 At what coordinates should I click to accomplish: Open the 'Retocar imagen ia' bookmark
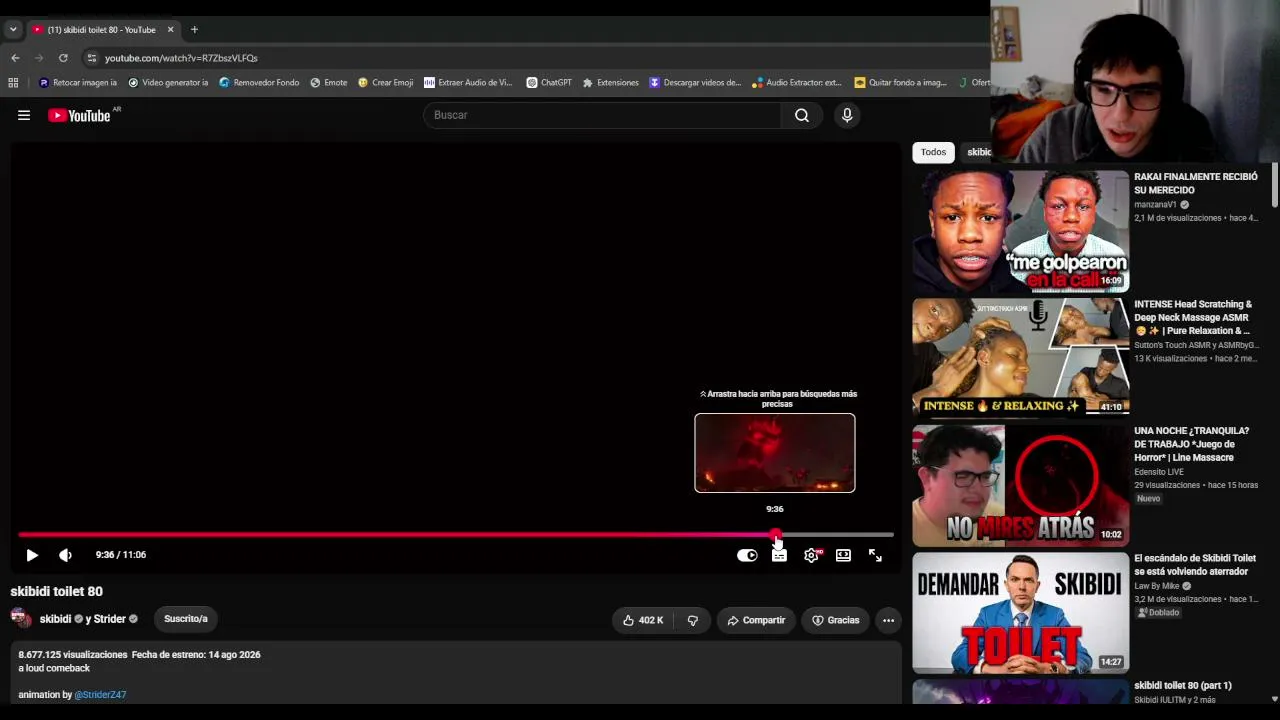click(x=78, y=83)
